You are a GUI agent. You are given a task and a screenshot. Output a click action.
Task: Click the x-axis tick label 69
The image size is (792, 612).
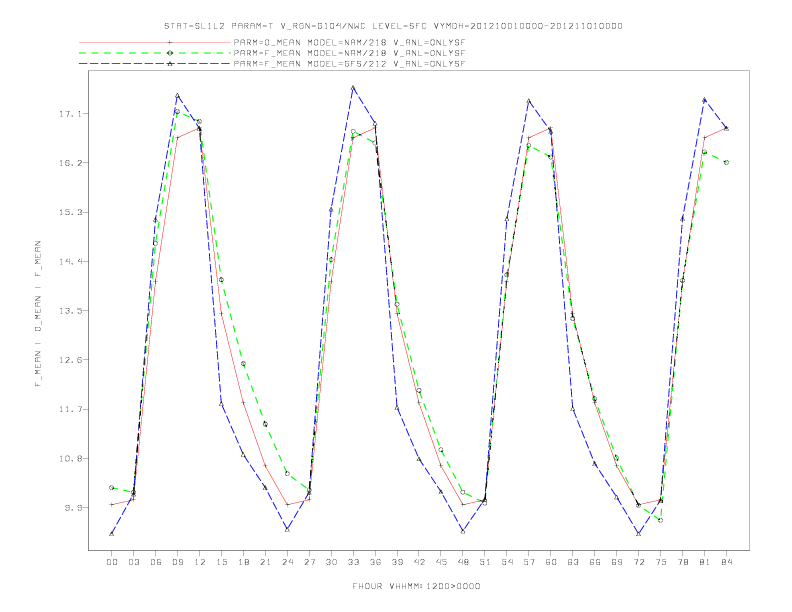coord(617,562)
